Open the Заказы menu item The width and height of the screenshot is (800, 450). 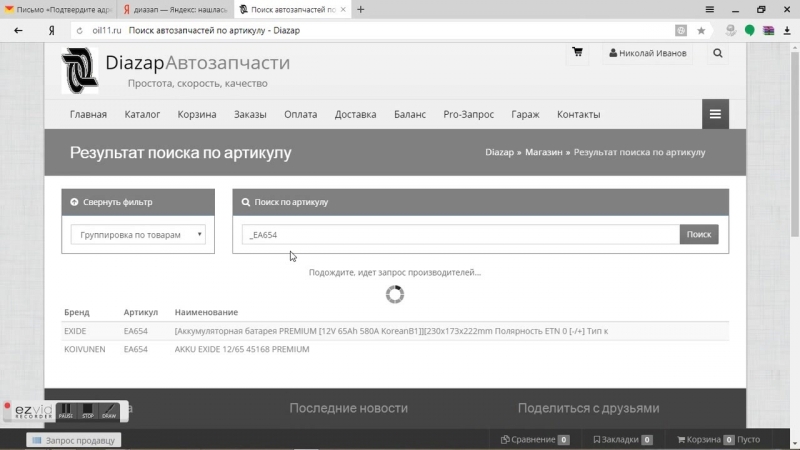(x=250, y=114)
